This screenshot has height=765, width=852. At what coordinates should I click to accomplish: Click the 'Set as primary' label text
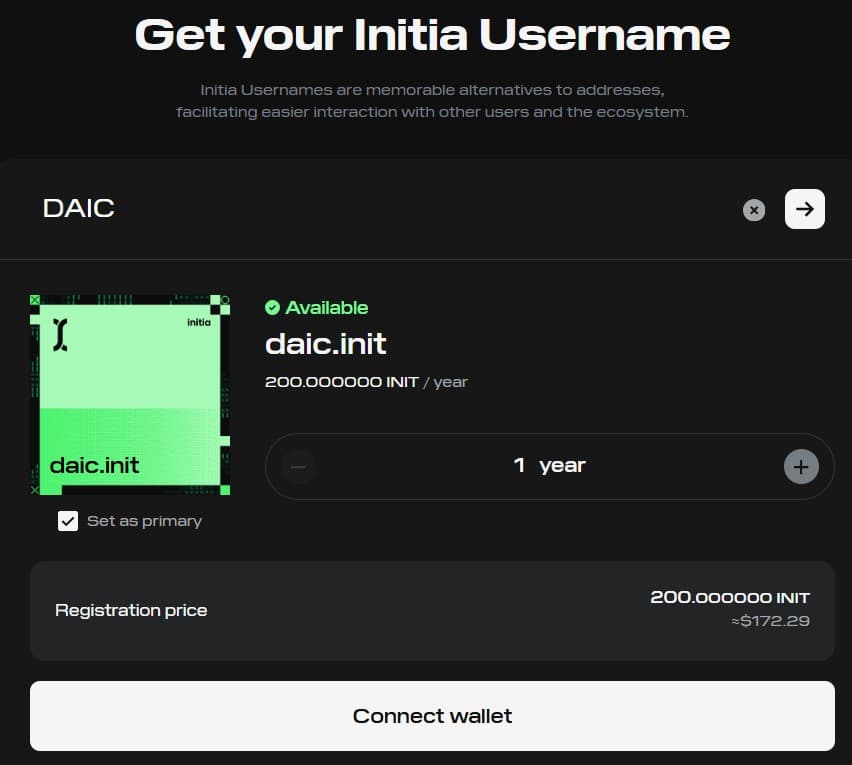(x=144, y=521)
